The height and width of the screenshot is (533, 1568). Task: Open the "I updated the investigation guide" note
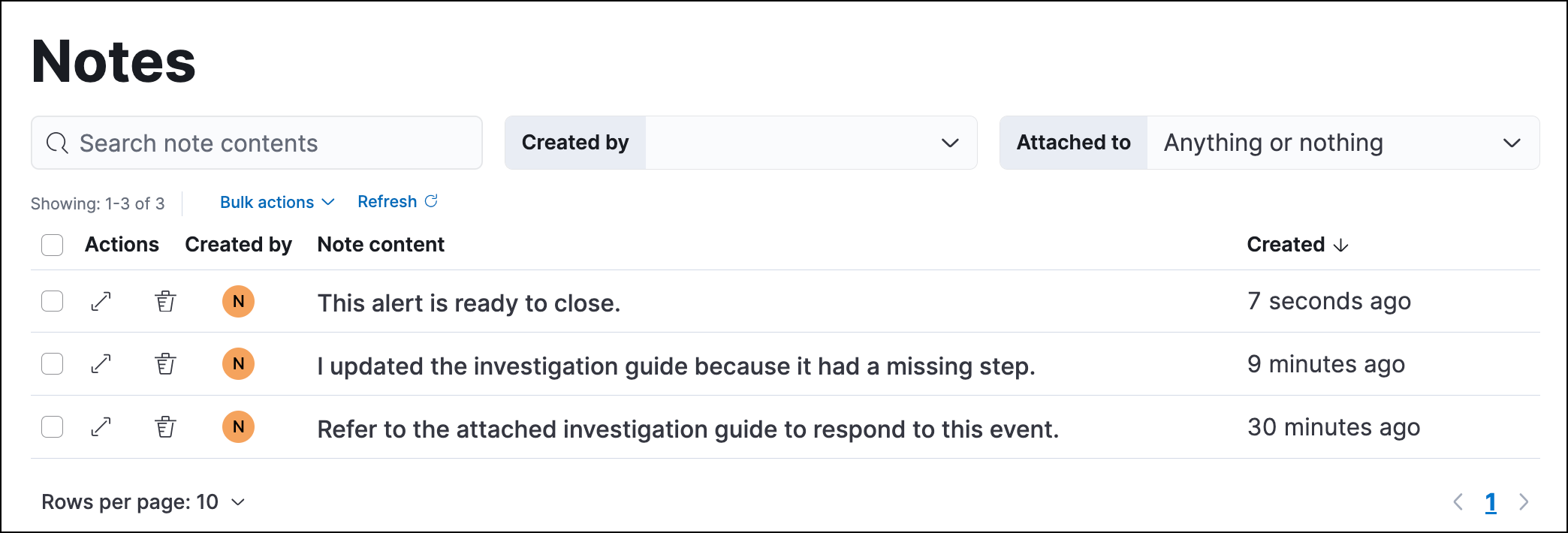(101, 364)
